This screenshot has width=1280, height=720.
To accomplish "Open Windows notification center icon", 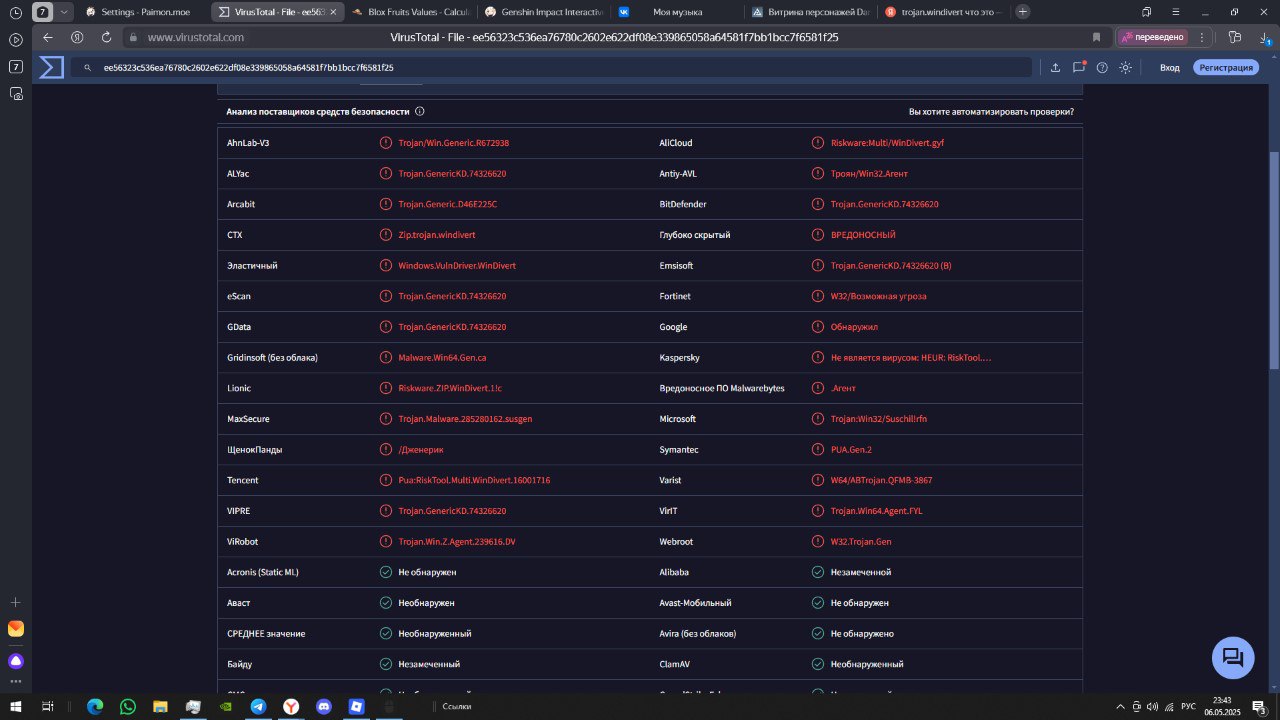I will coord(1259,706).
